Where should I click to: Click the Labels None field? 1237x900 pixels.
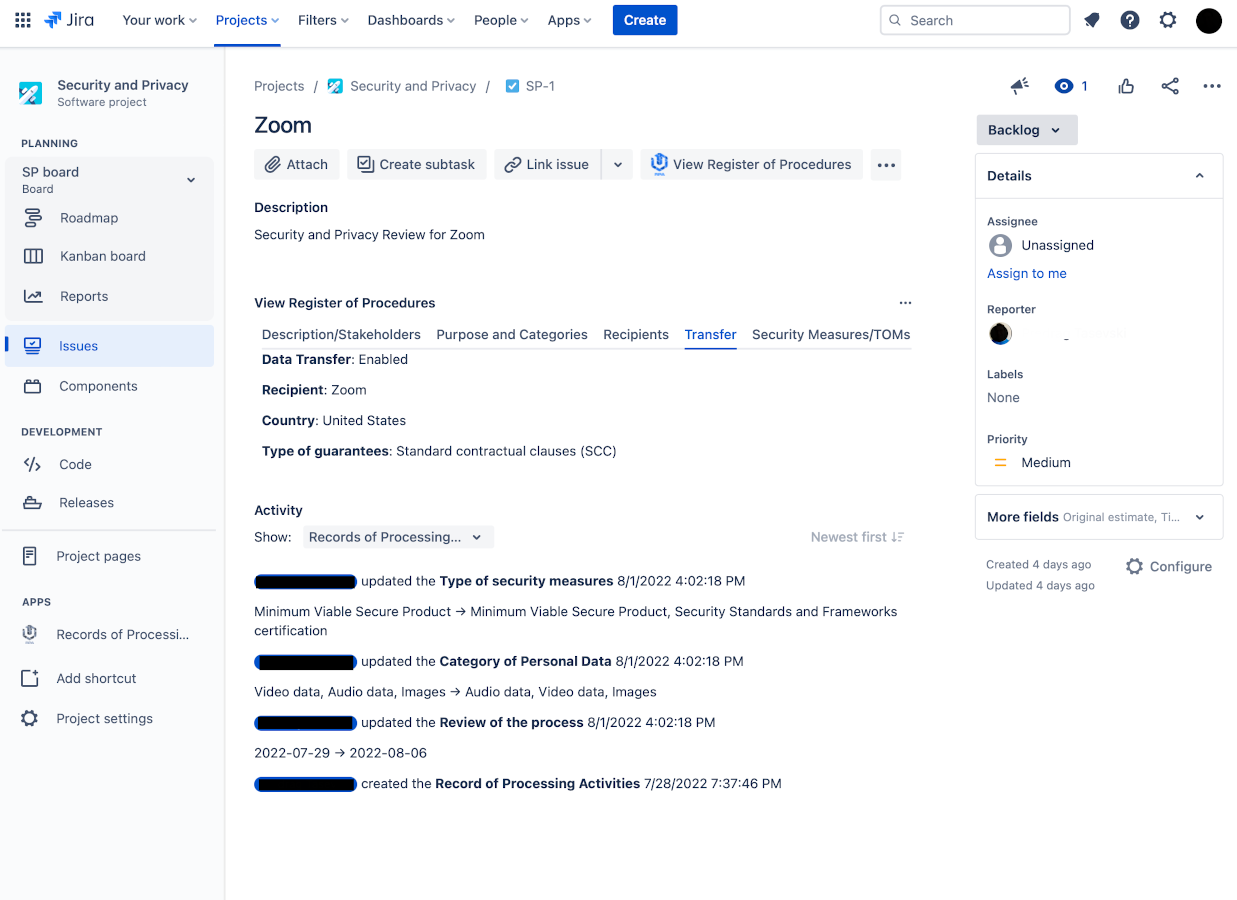point(1003,398)
